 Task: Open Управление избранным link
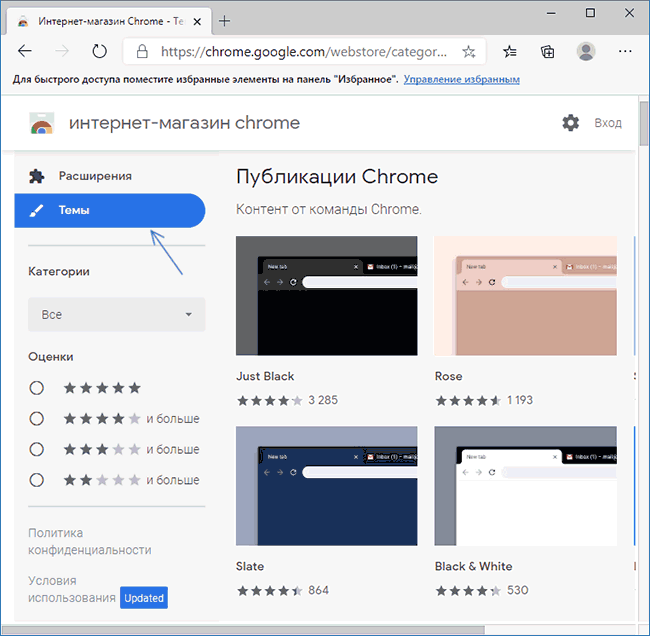tap(461, 79)
